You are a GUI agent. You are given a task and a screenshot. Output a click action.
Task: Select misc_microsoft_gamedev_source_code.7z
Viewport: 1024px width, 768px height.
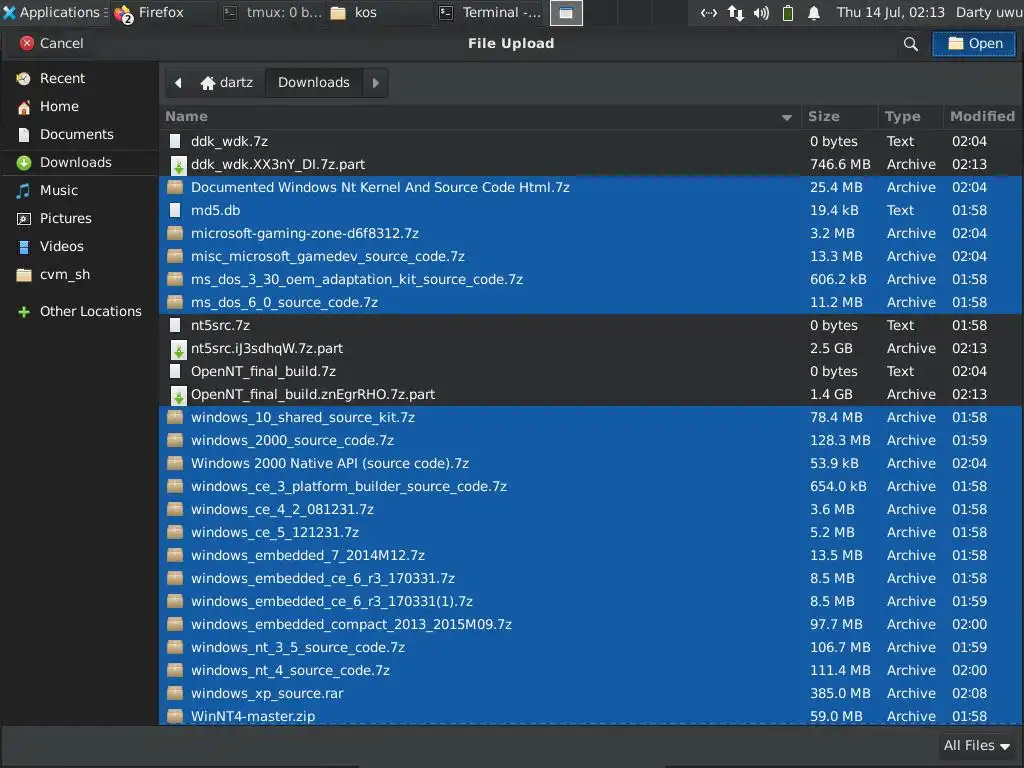[x=591, y=257]
